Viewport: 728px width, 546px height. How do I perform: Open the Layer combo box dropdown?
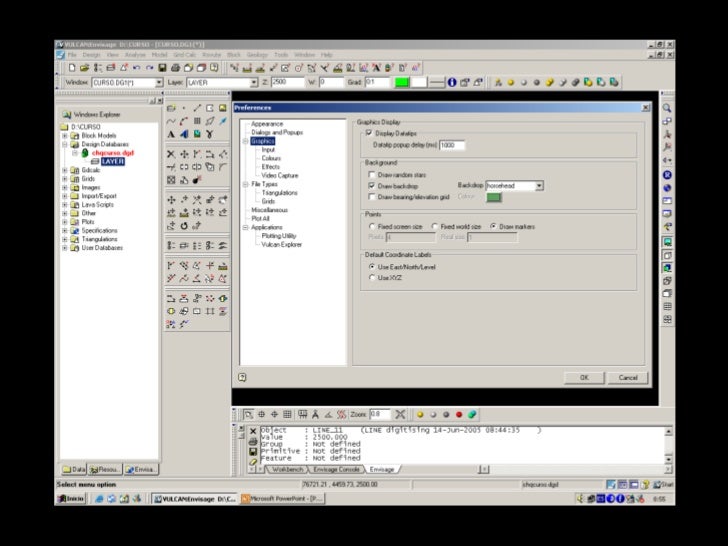click(x=254, y=82)
